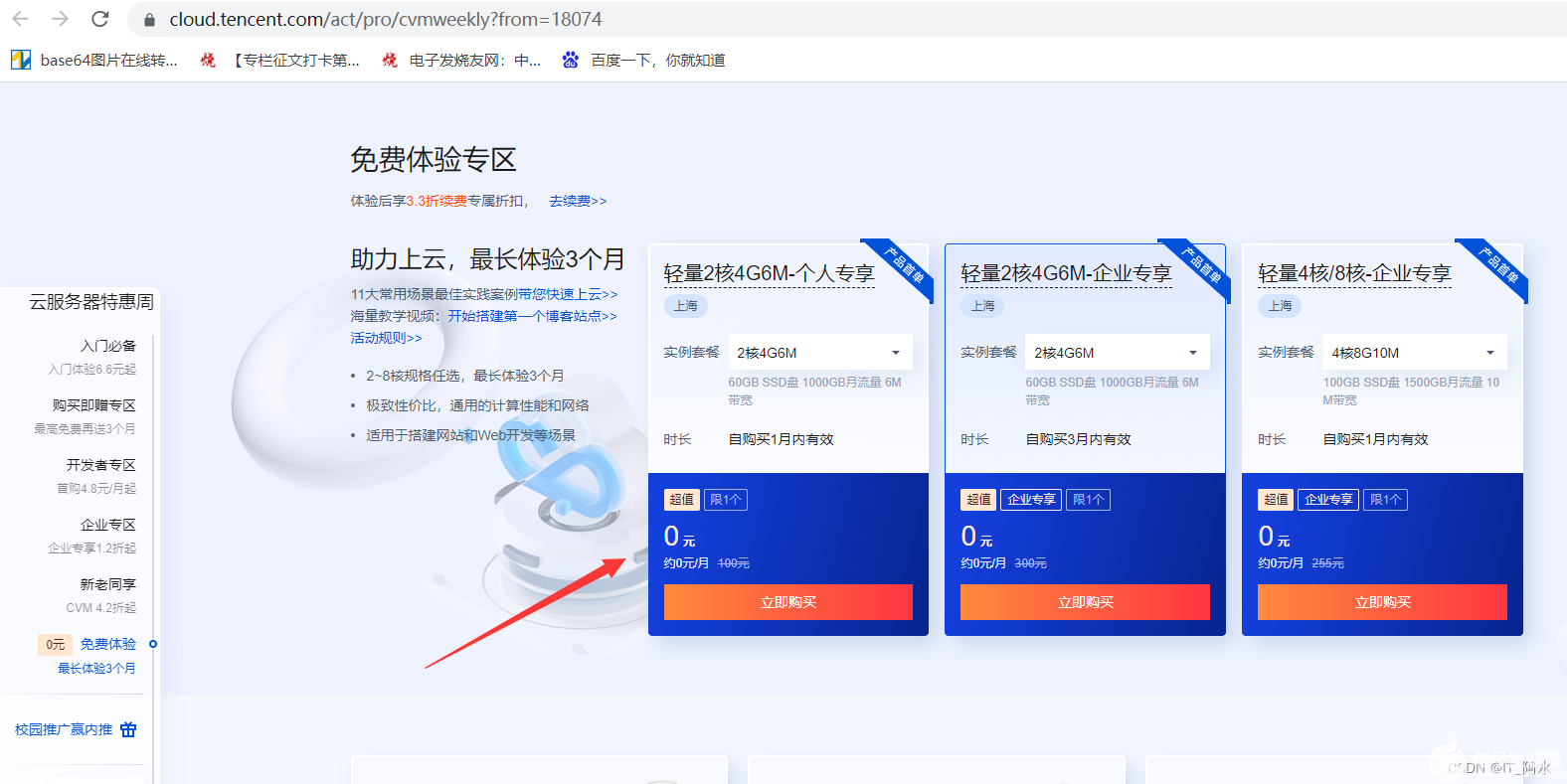
Task: Click 企业专享 tag on 4核/8核 card
Action: click(x=1328, y=500)
